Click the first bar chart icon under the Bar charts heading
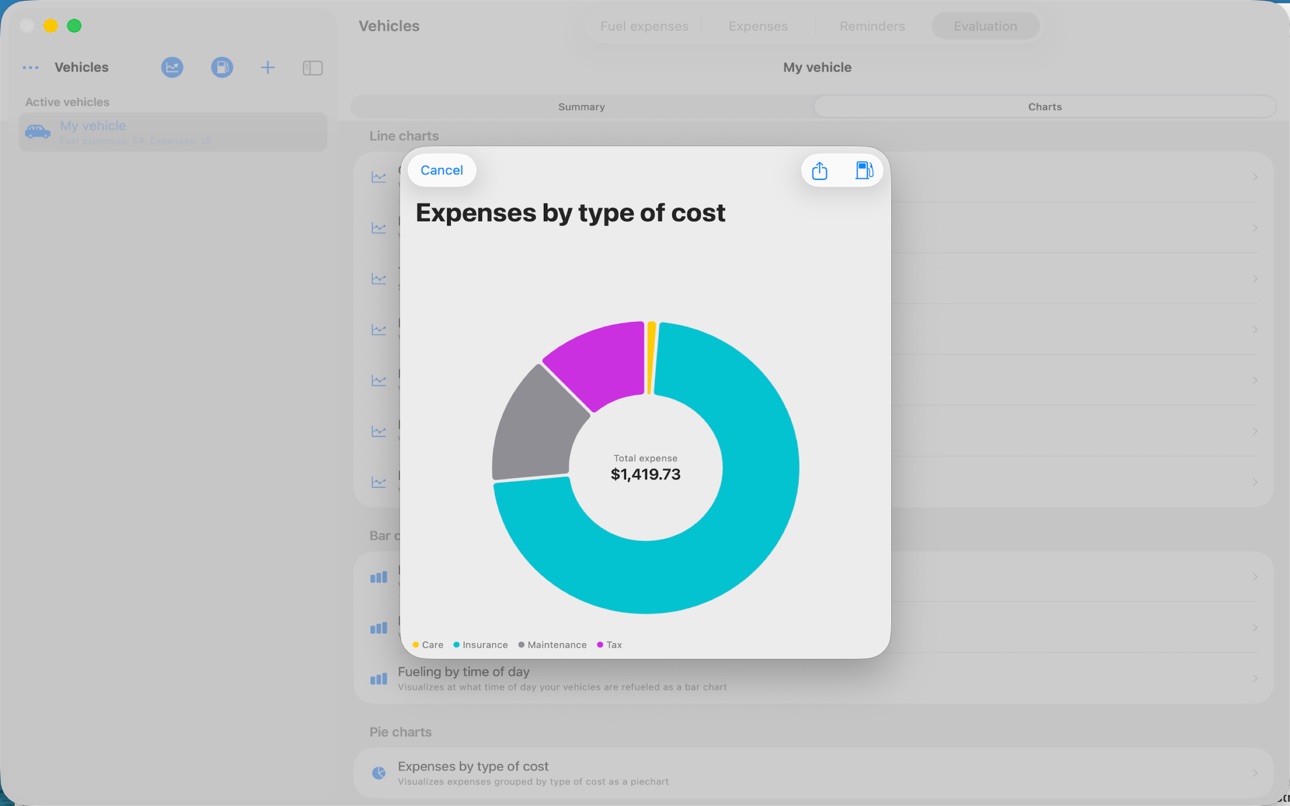 click(x=379, y=577)
